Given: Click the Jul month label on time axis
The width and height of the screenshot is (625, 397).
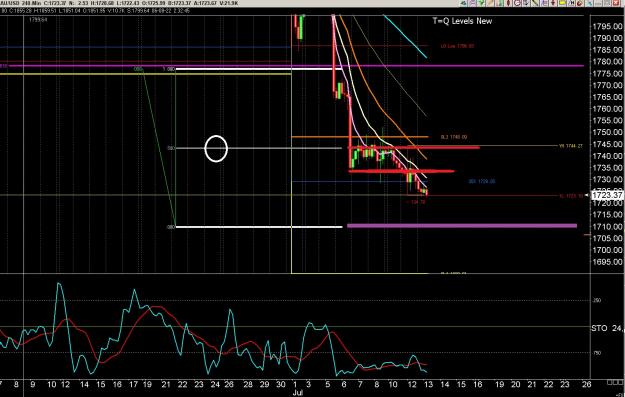Looking at the screenshot, I should pyautogui.click(x=297, y=393).
